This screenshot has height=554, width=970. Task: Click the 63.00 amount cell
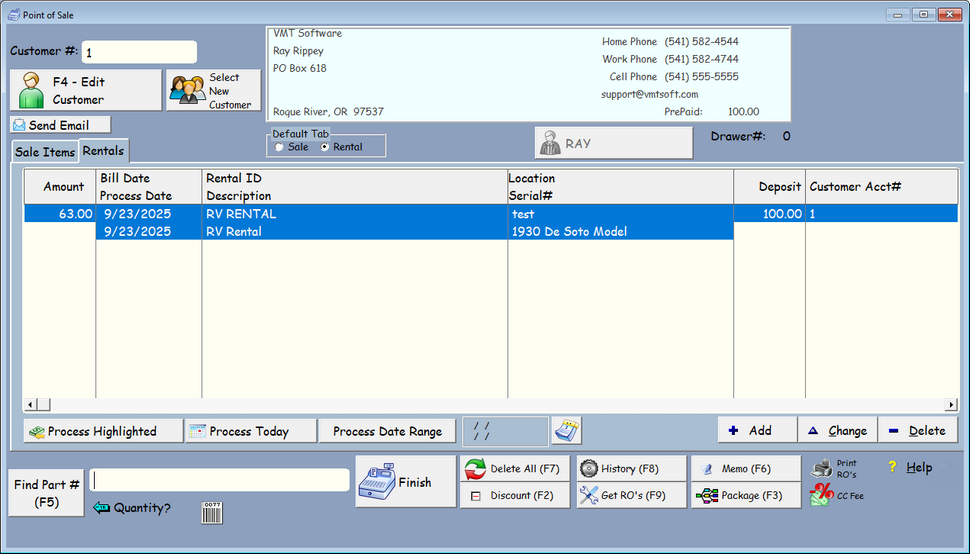(60, 214)
